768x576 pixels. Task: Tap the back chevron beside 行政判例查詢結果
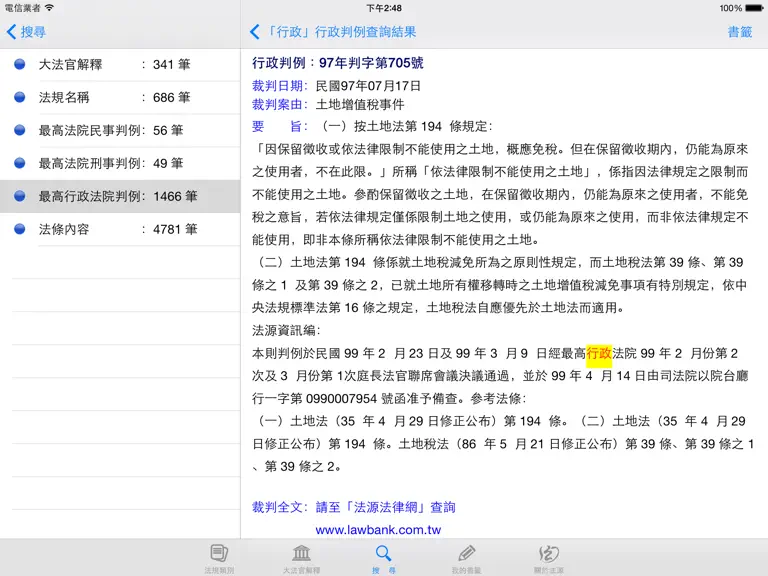tap(254, 32)
